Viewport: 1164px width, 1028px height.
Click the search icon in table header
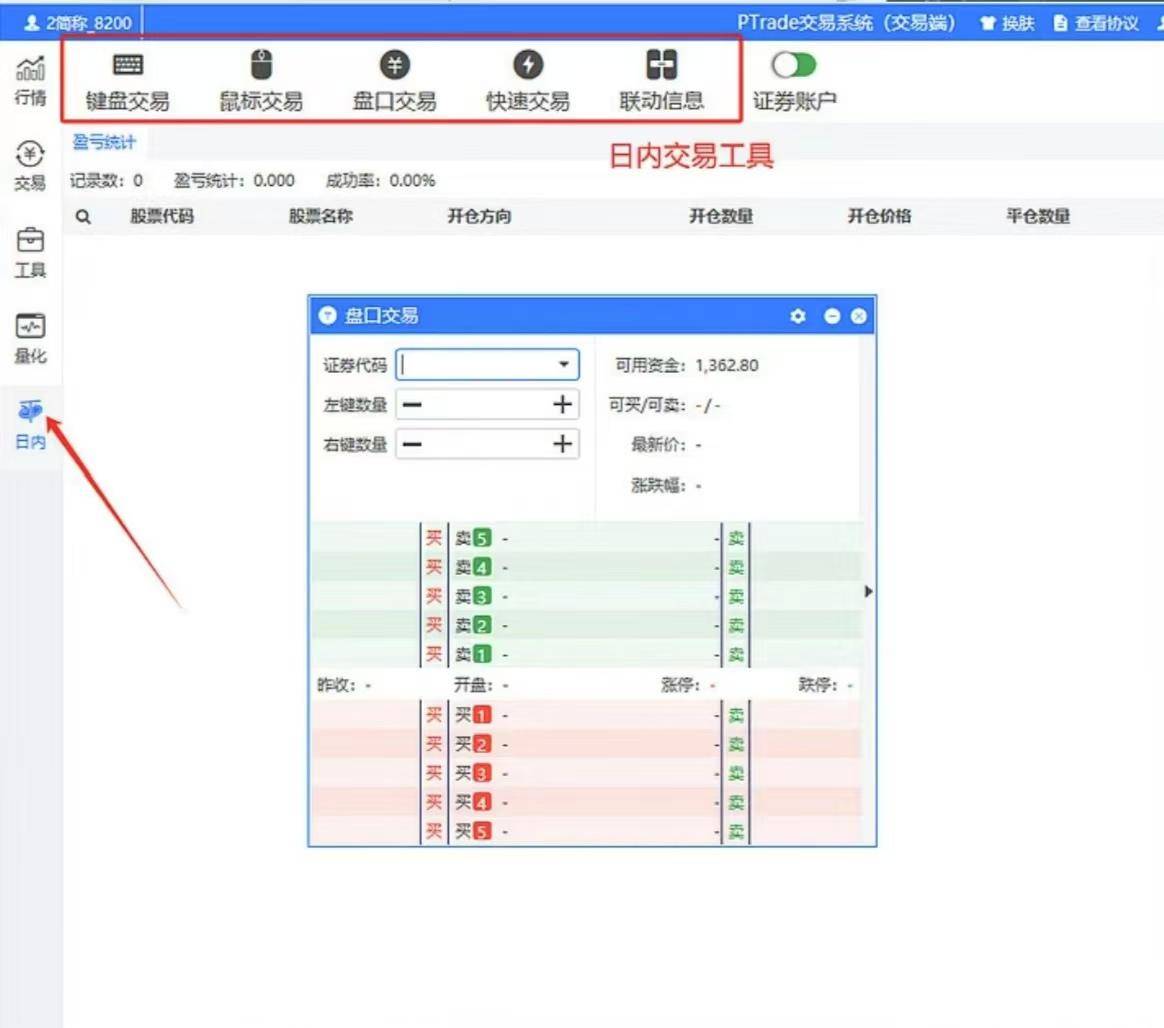coord(83,217)
